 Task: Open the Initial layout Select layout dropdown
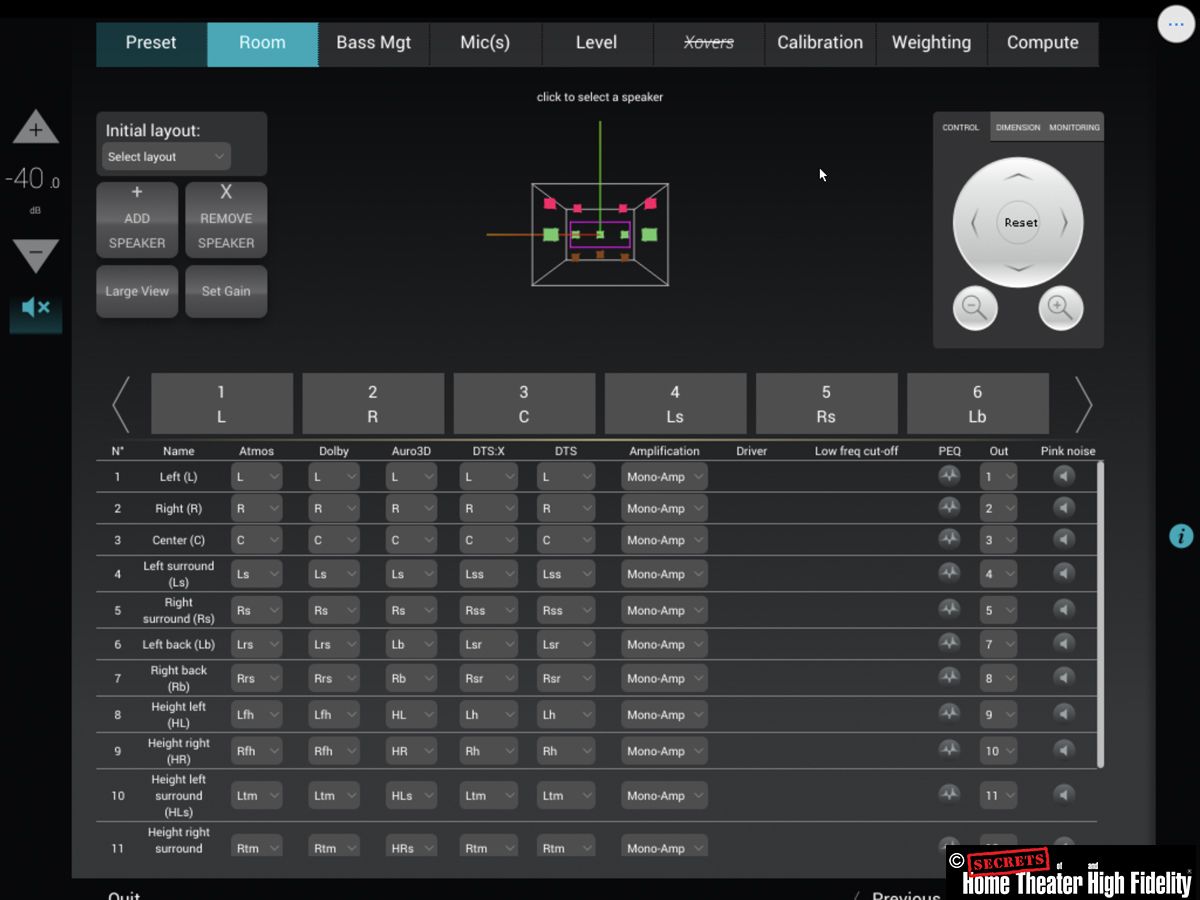click(x=166, y=157)
